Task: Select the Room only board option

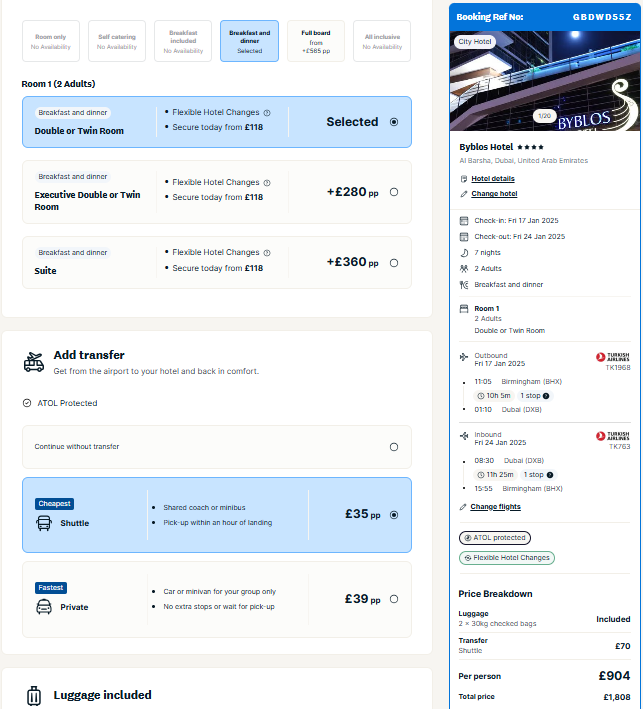Action: point(51,41)
